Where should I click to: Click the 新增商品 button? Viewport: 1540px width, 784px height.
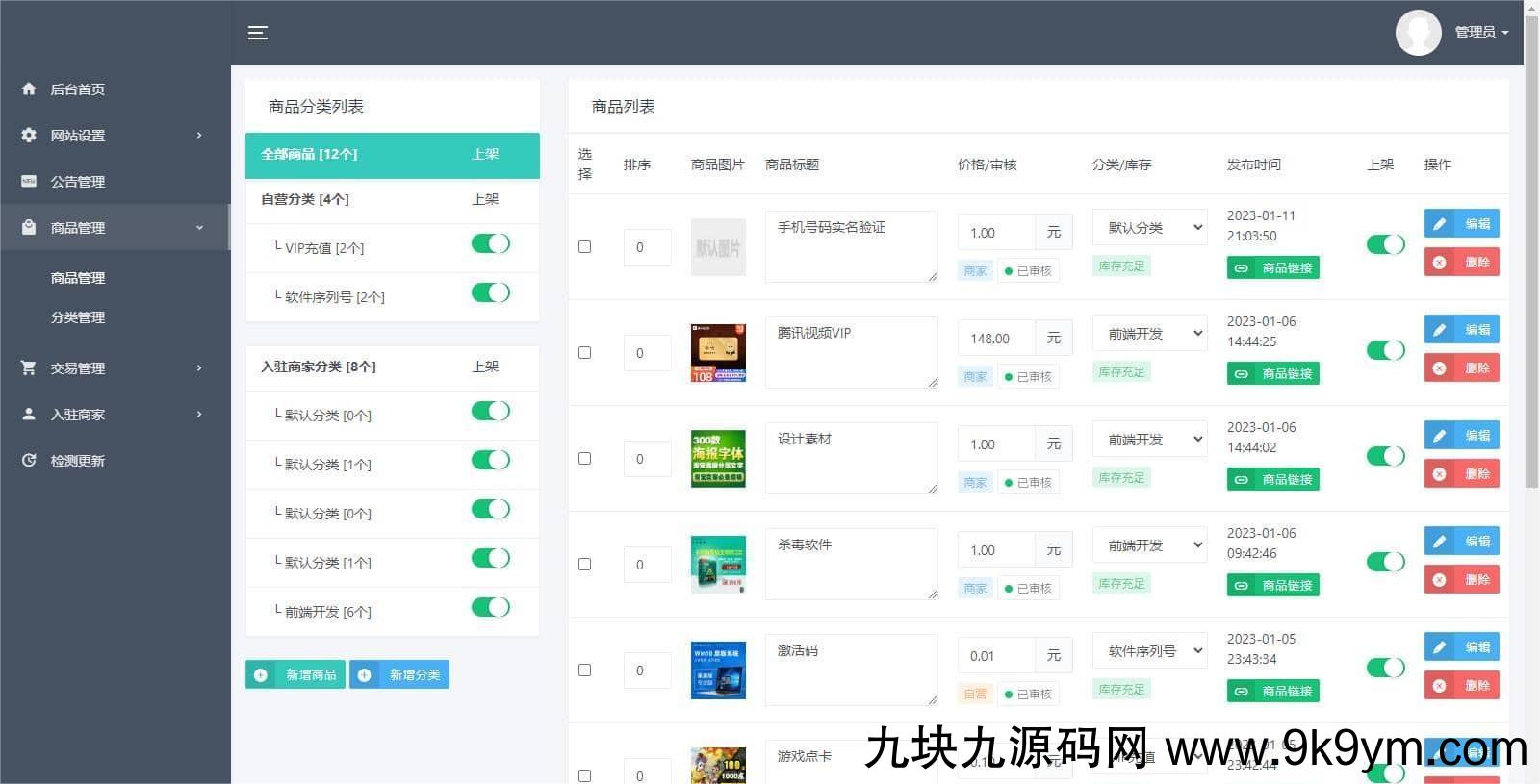click(x=295, y=675)
